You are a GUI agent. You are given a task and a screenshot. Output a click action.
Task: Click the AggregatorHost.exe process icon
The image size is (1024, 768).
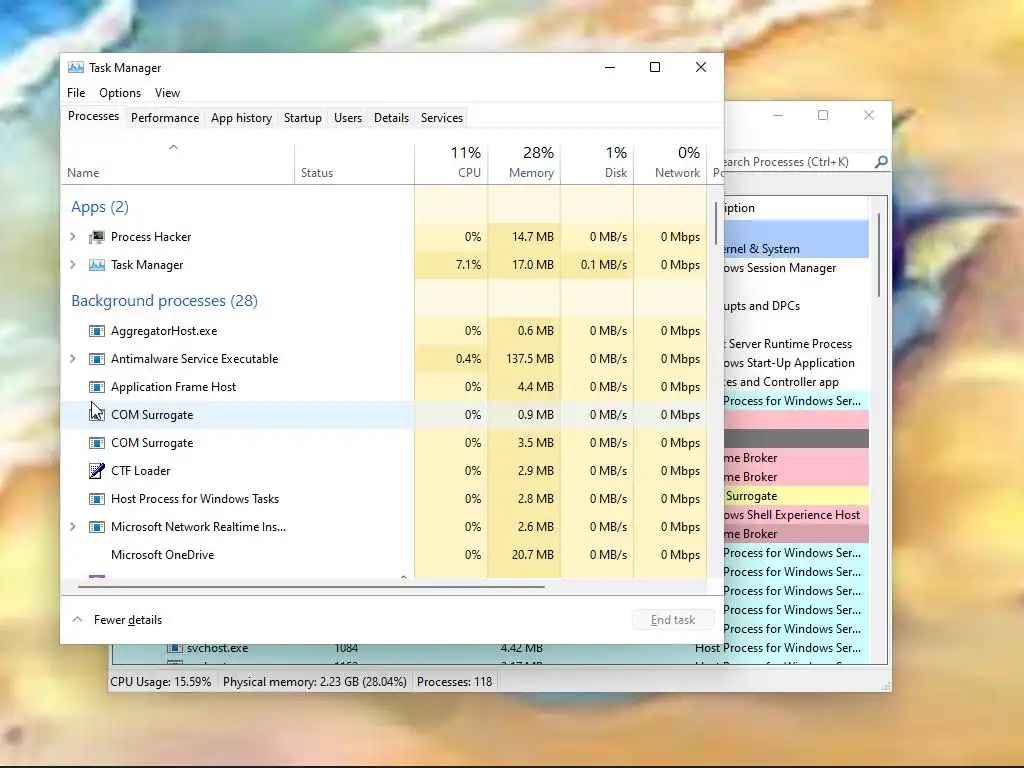[97, 331]
